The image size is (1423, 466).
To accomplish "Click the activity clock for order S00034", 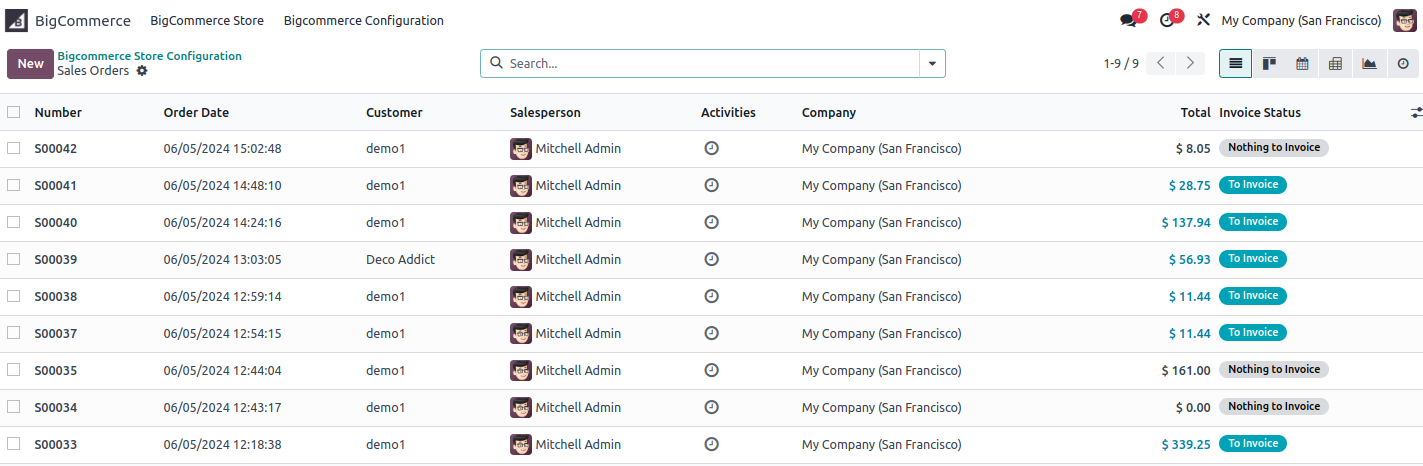I will (711, 407).
